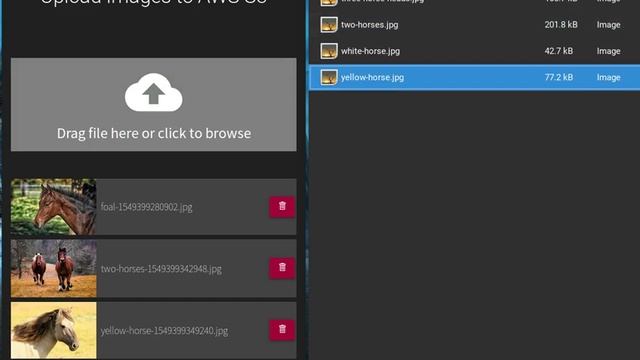Delete the two-horses-1549399342948.jpg upload
This screenshot has height=360, width=640.
point(282,268)
